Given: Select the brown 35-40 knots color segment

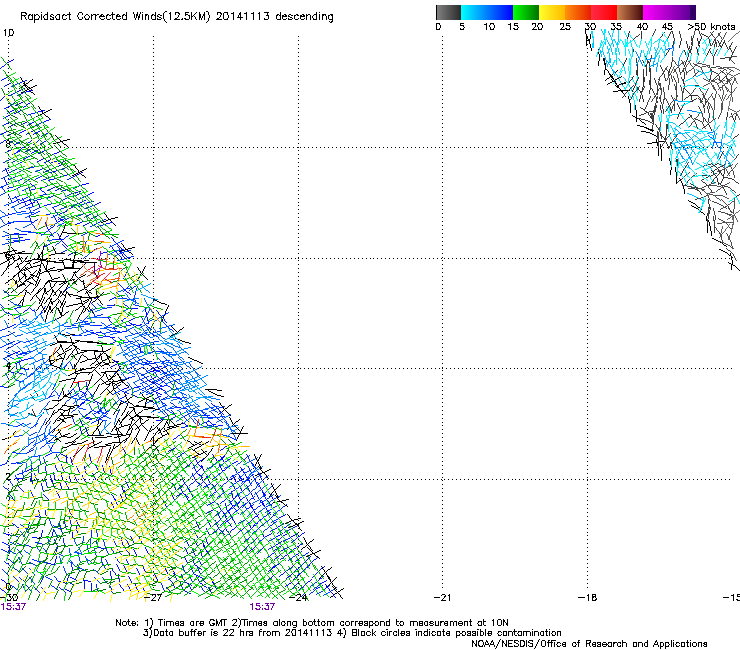Looking at the screenshot, I should [630, 12].
